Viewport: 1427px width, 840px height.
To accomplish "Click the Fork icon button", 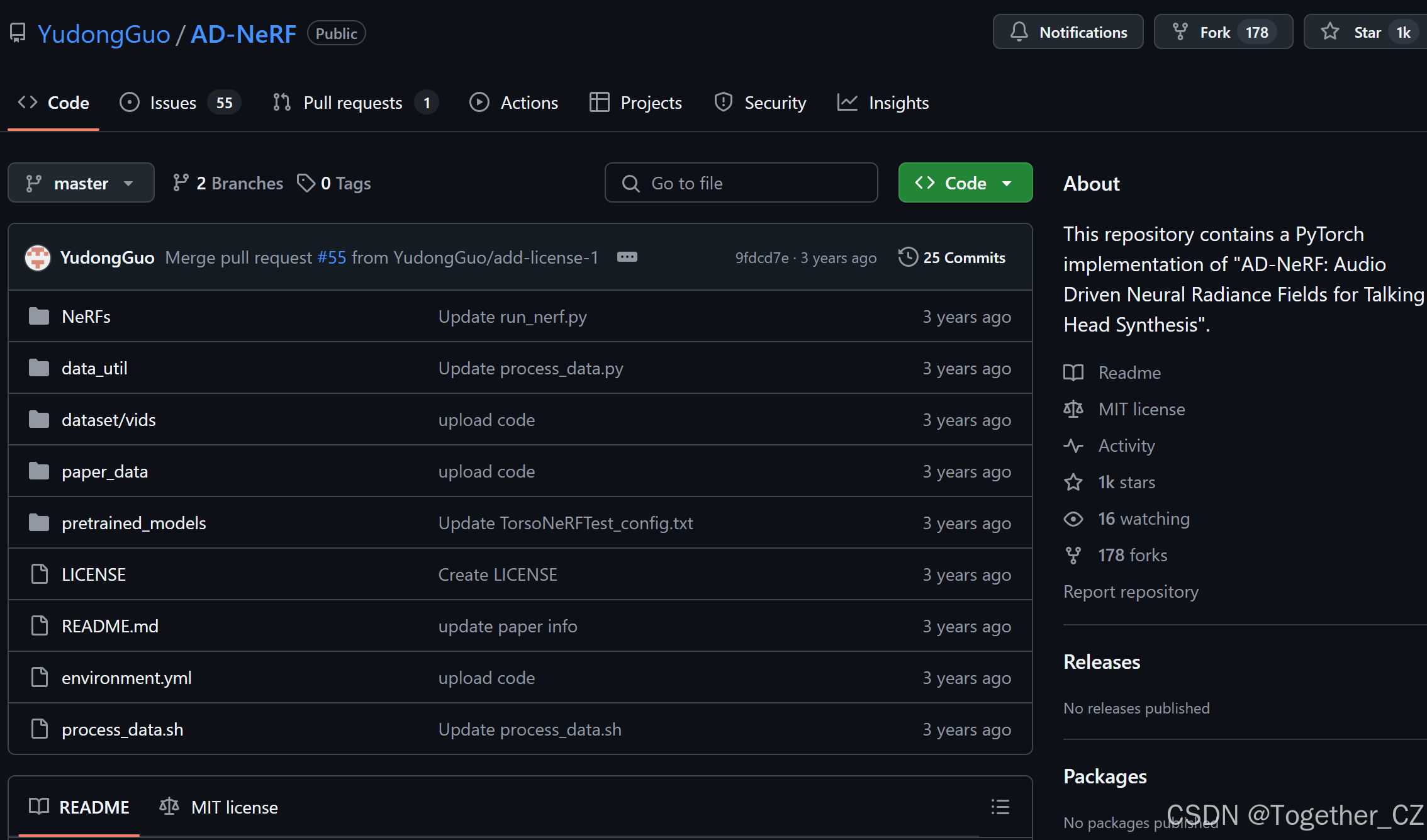I will (x=1180, y=31).
